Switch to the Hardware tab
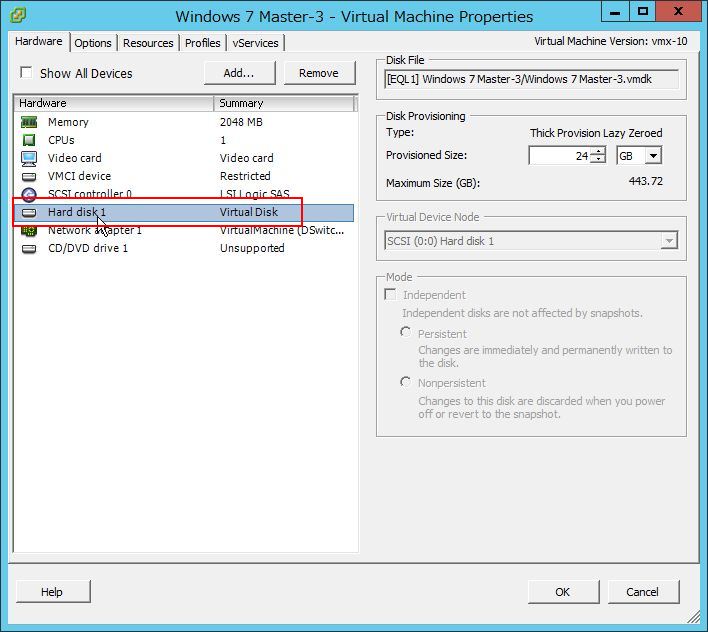Screen dimensions: 708x632 [39, 42]
